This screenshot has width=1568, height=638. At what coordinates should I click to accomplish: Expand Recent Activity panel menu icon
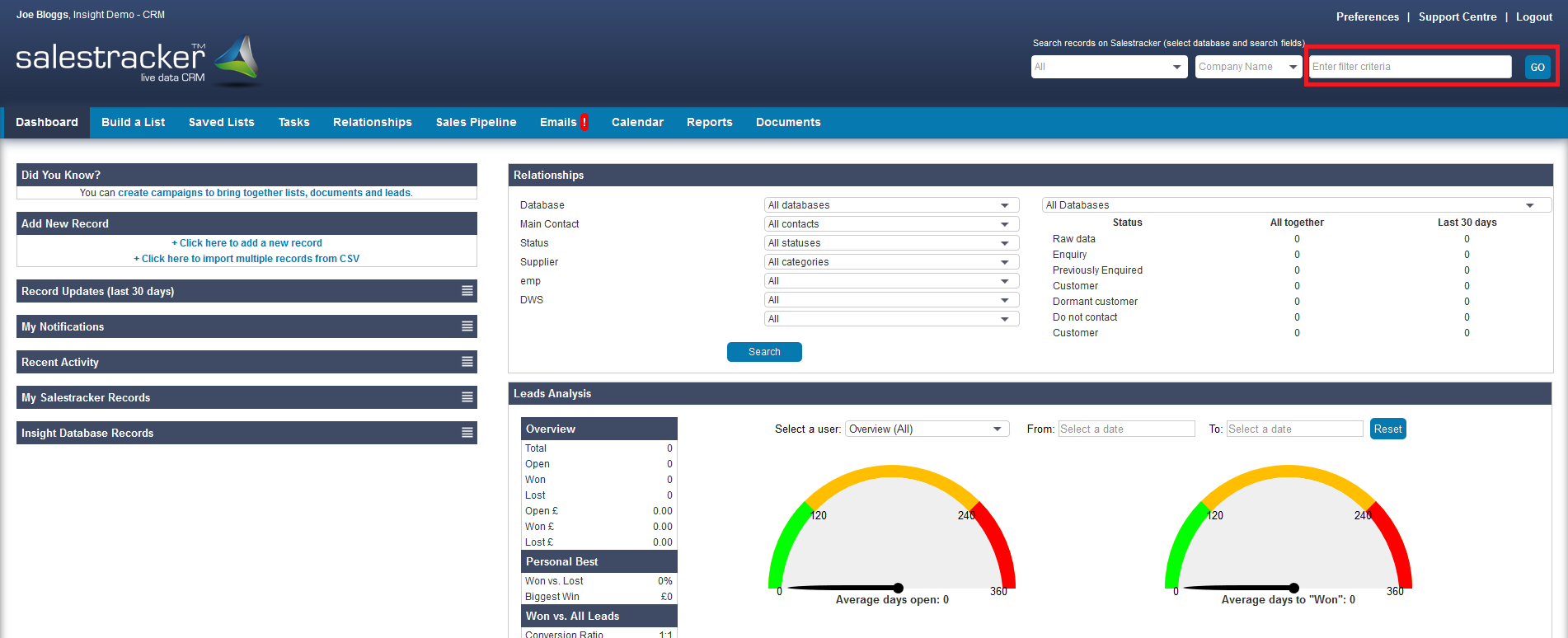pyautogui.click(x=467, y=362)
